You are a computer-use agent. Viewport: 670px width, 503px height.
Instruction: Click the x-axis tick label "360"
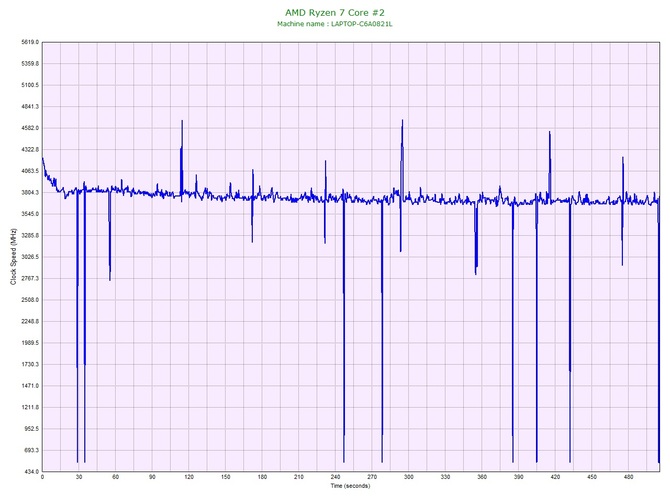(x=482, y=477)
